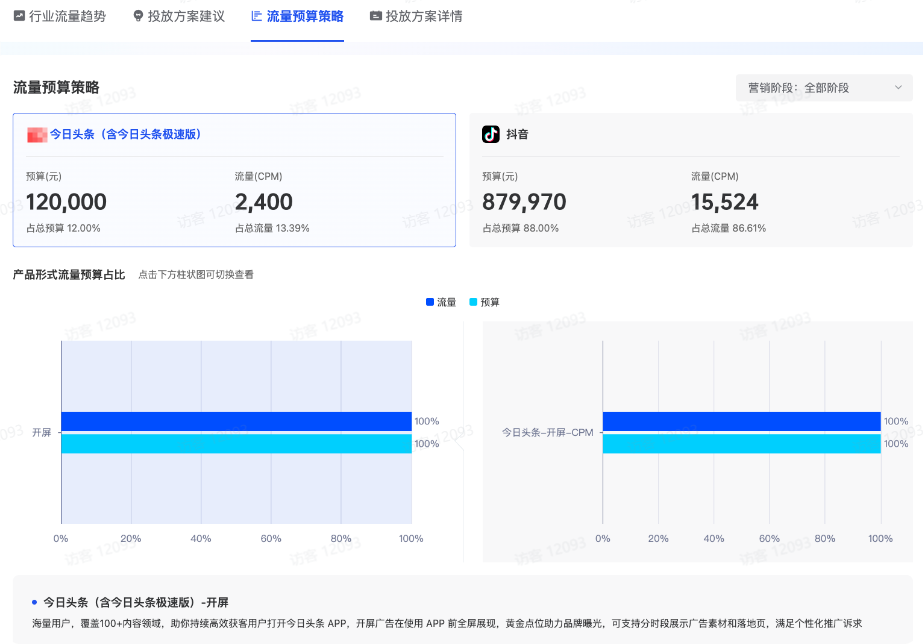Click 抖音 traffic value 15,524

pyautogui.click(x=725, y=202)
